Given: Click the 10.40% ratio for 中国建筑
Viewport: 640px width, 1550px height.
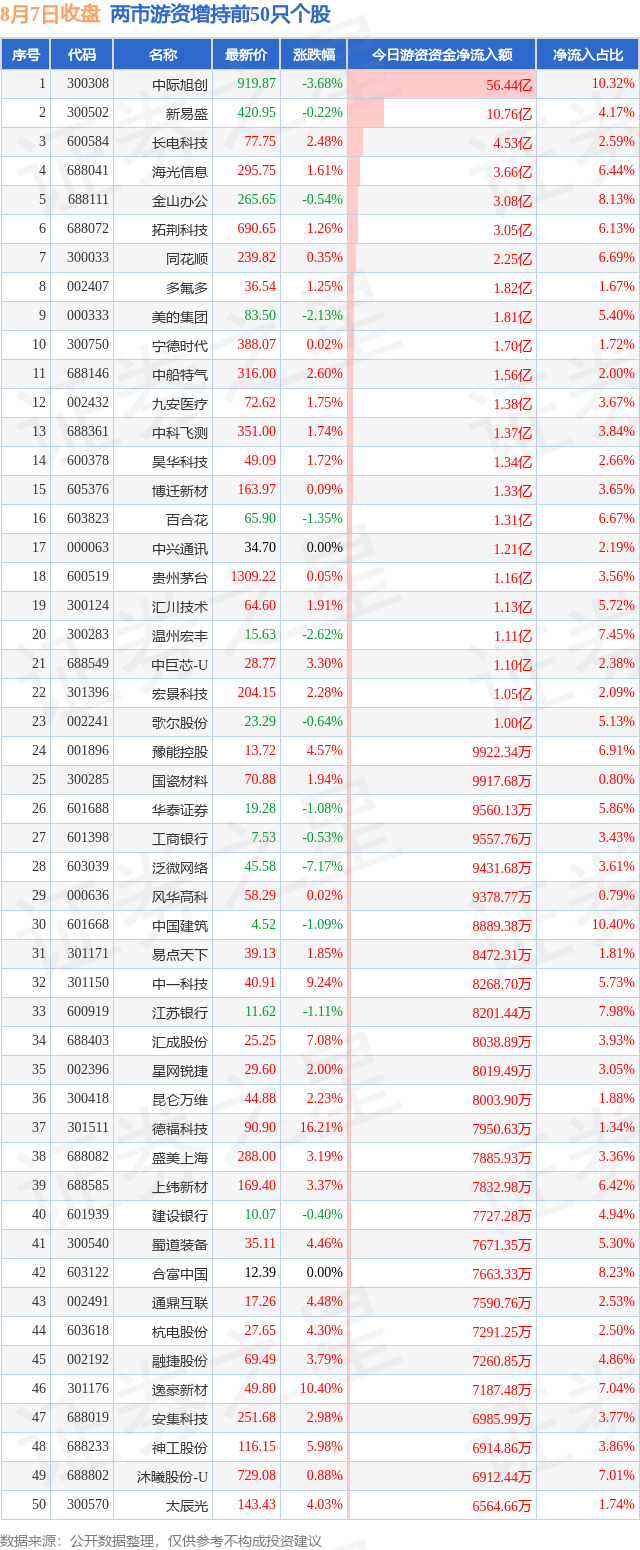Looking at the screenshot, I should pyautogui.click(x=613, y=925).
